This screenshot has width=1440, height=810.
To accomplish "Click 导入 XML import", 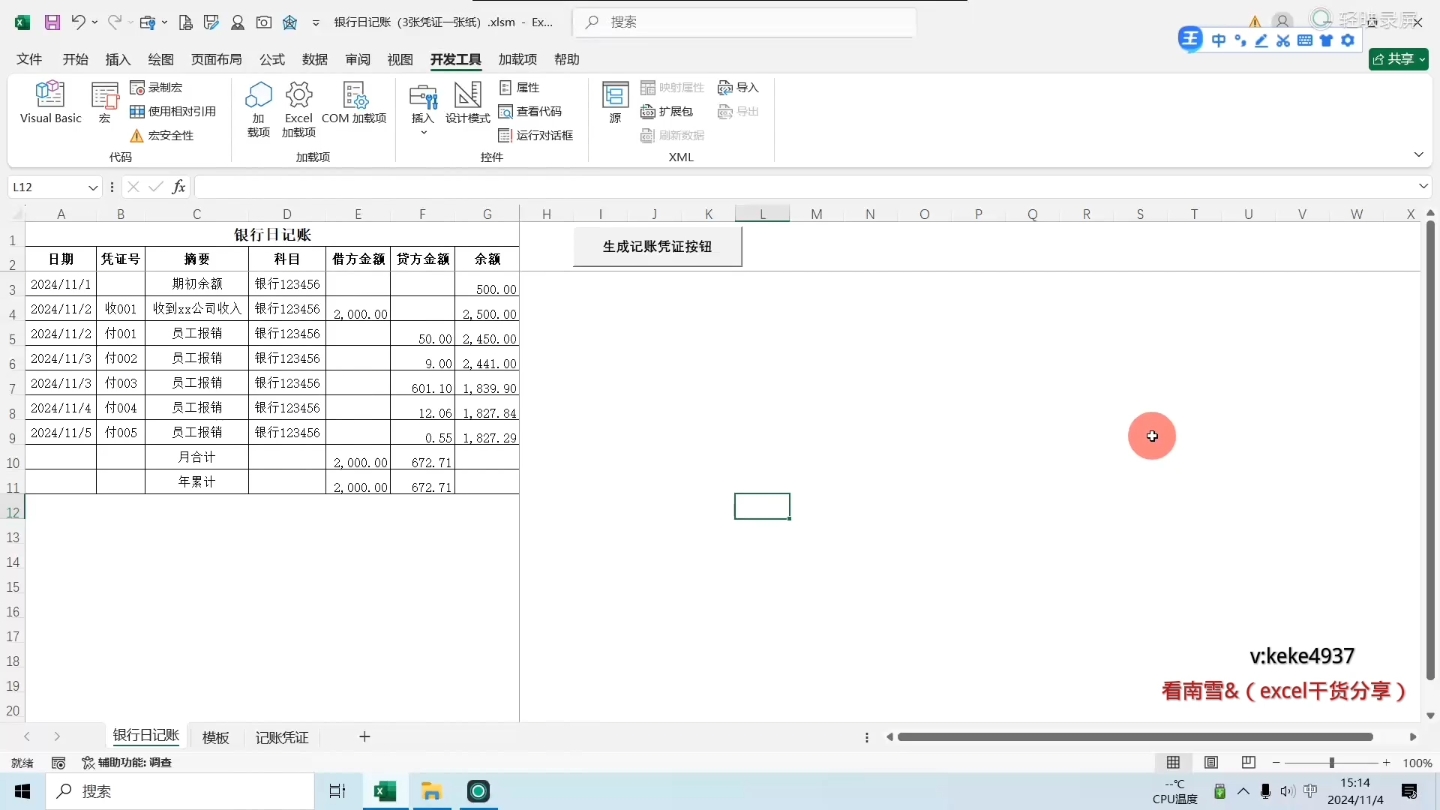I will point(739,88).
